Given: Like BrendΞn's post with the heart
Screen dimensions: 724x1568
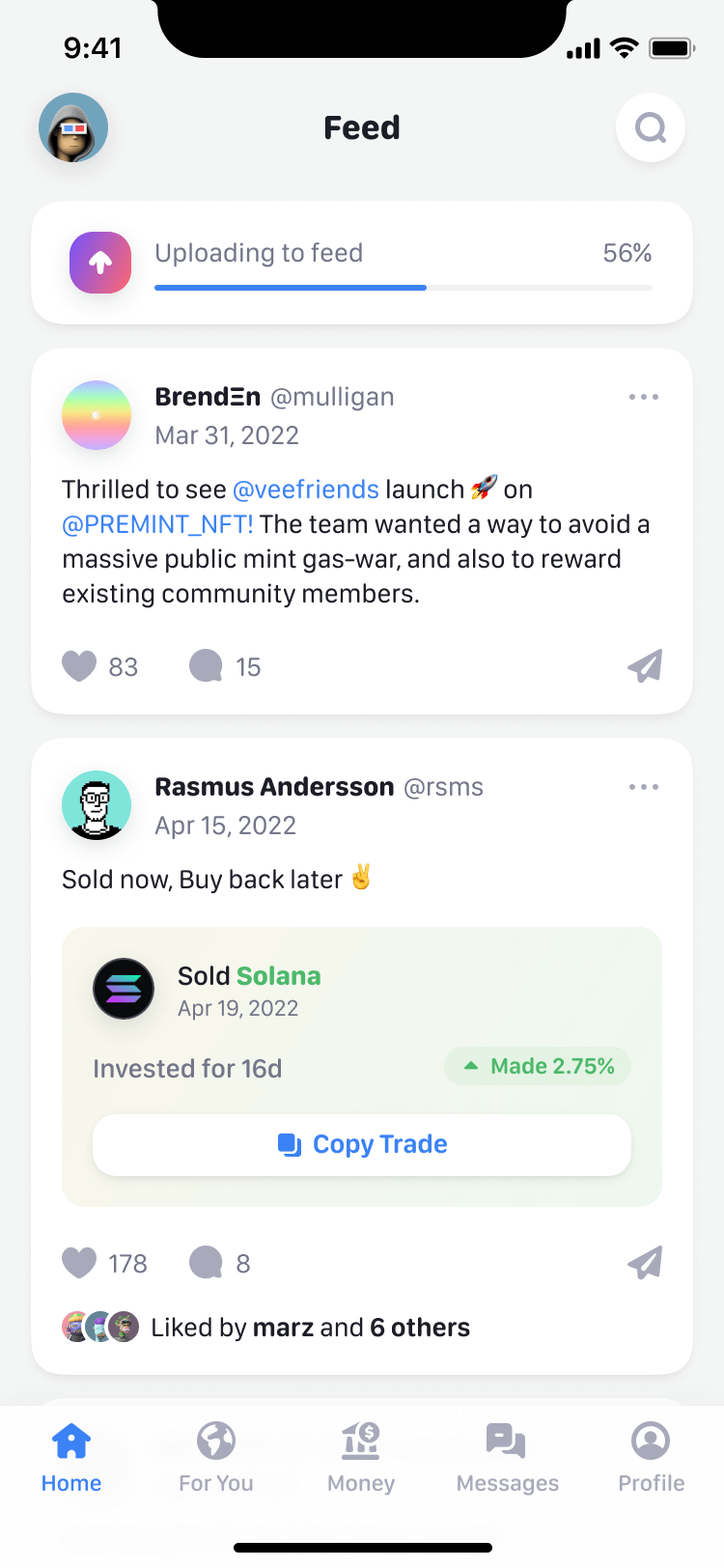Looking at the screenshot, I should [79, 666].
